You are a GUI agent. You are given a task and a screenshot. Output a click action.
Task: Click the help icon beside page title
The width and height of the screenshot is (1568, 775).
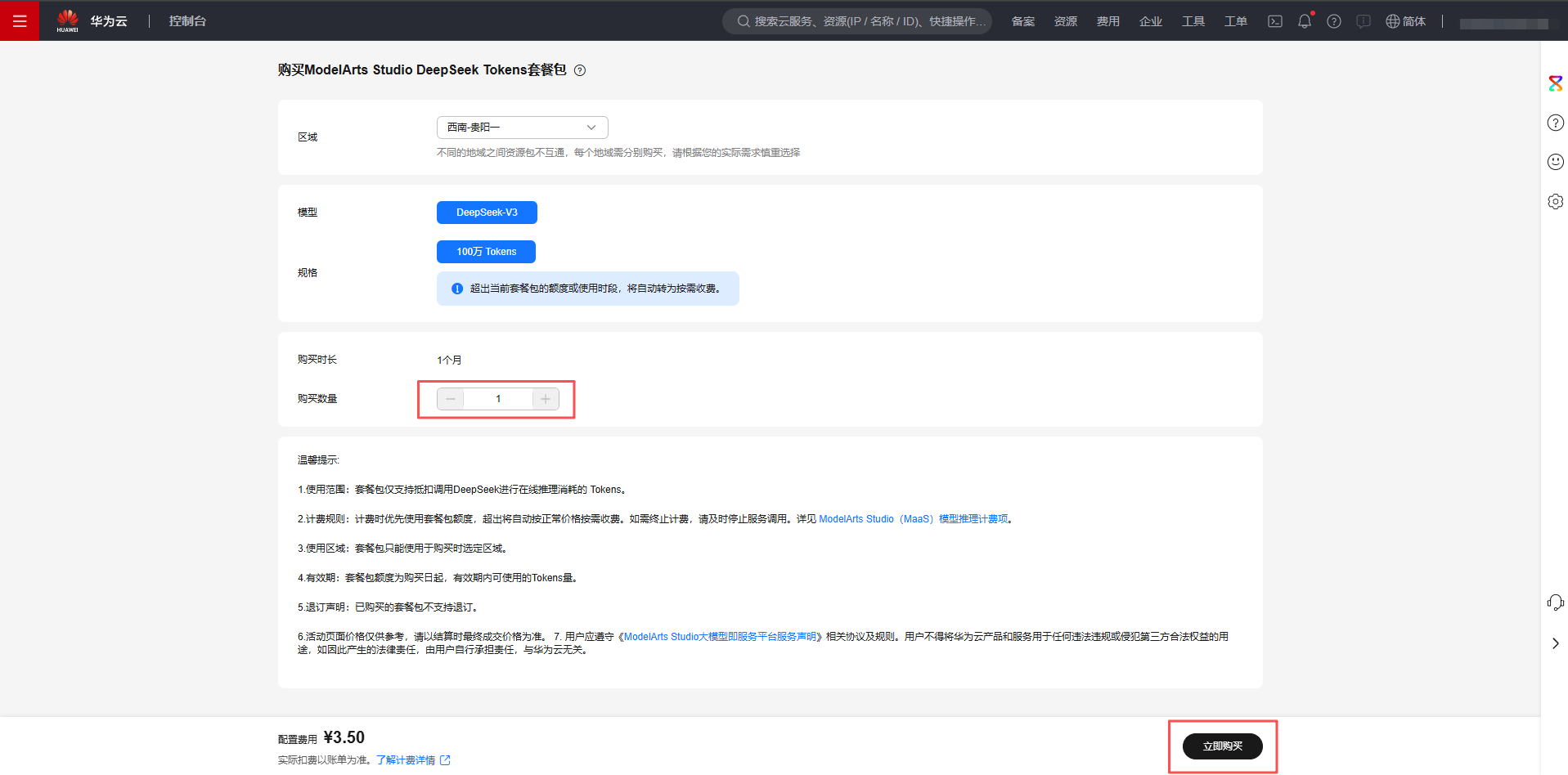coord(580,70)
